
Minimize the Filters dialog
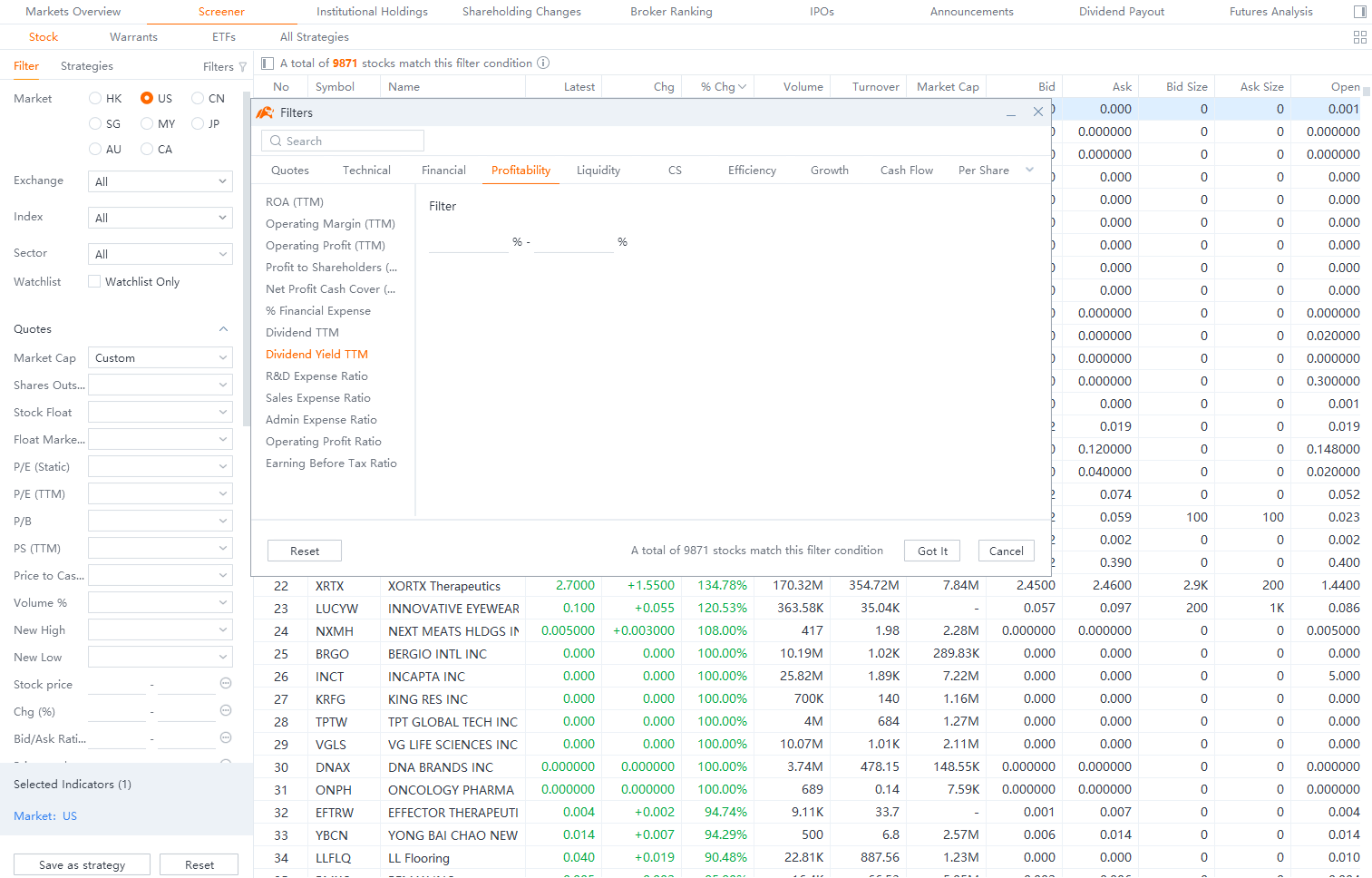(1010, 113)
